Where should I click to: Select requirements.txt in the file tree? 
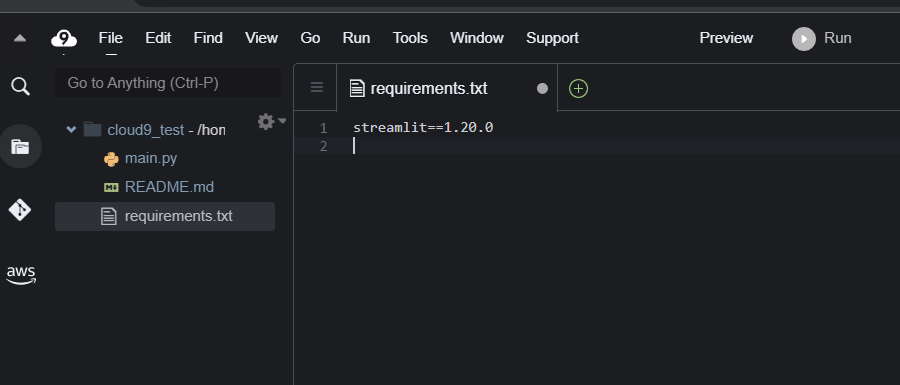pos(165,216)
